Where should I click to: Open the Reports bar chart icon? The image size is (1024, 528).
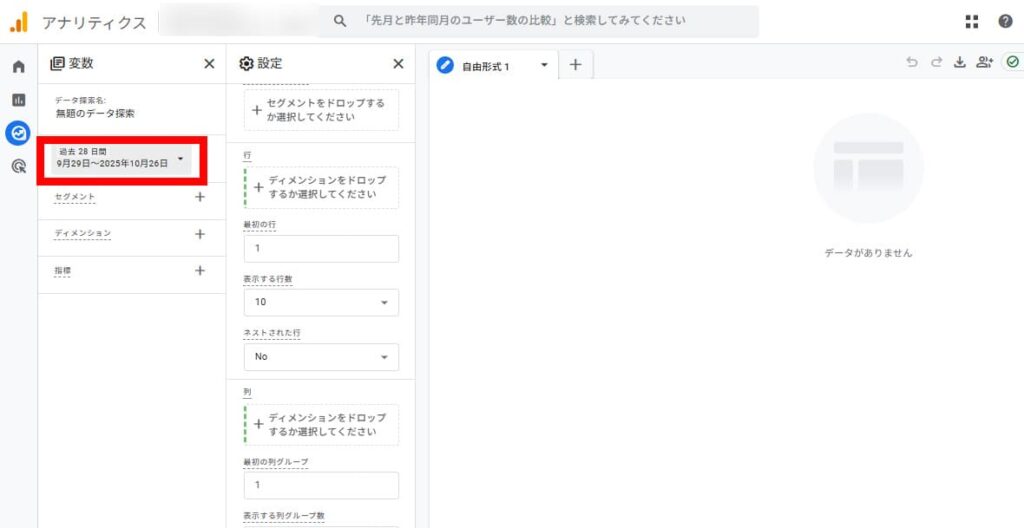(x=18, y=100)
